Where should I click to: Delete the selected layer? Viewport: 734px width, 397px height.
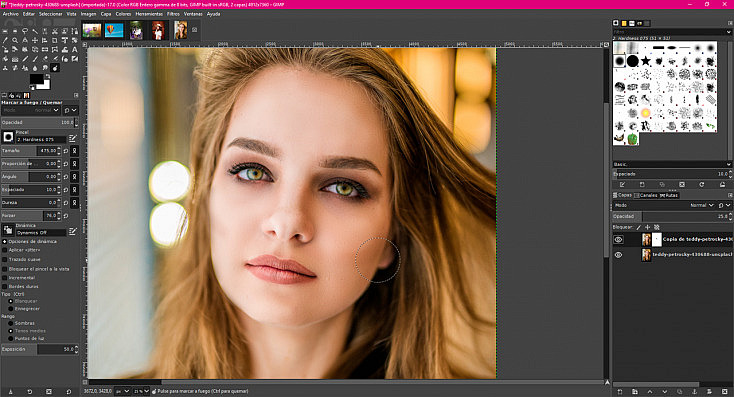724,391
